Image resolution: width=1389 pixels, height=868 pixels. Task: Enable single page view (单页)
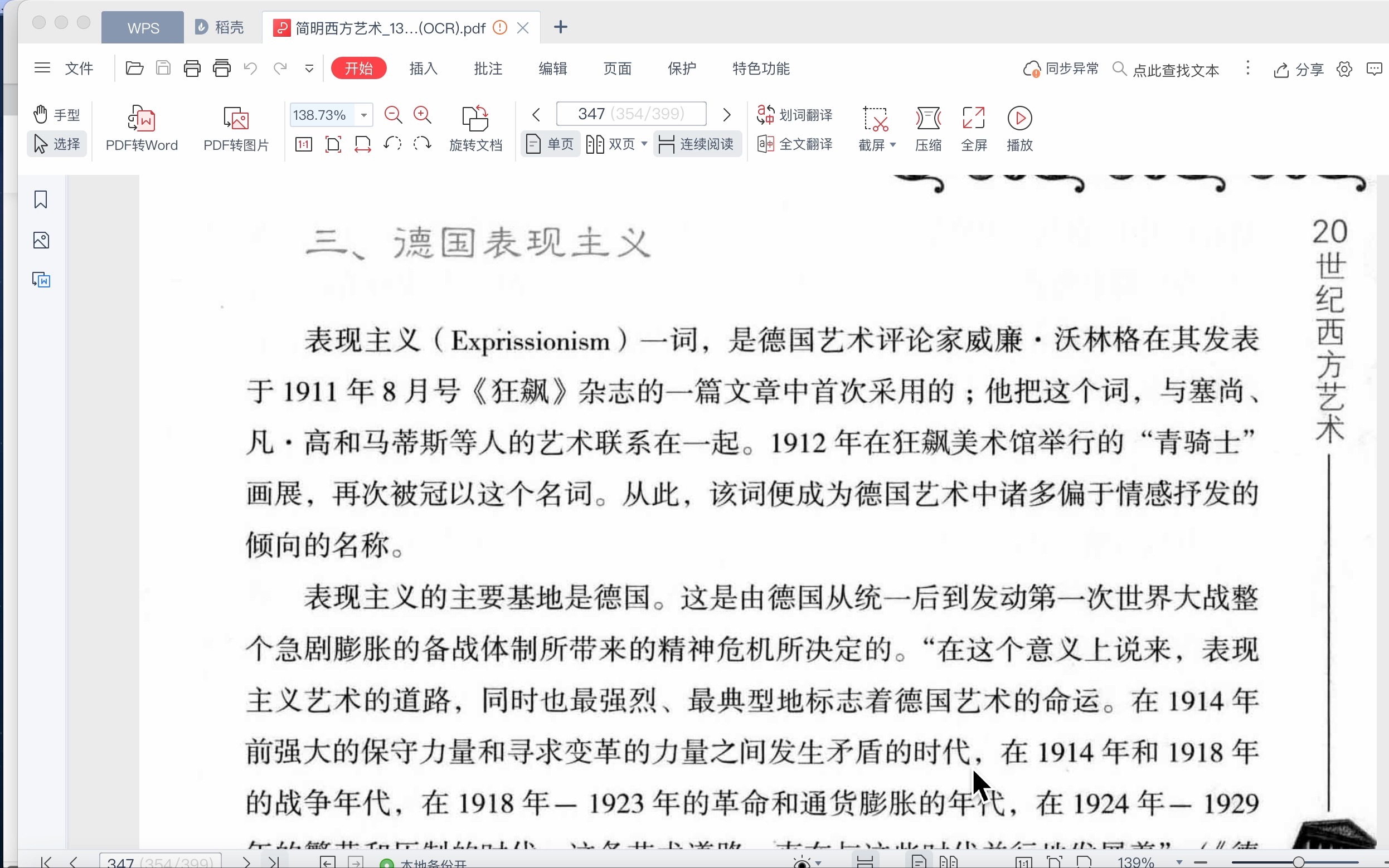[x=550, y=144]
